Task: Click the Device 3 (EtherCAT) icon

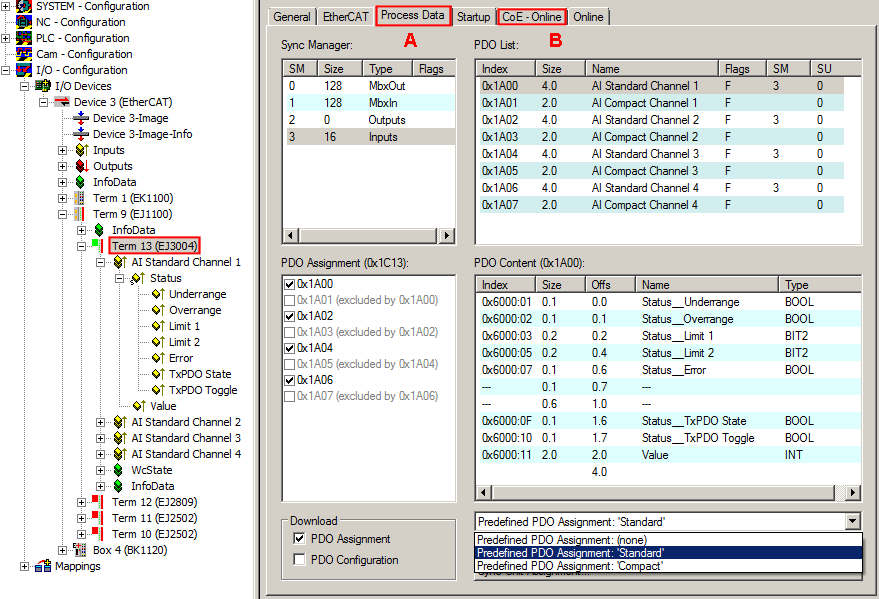Action: coord(62,102)
